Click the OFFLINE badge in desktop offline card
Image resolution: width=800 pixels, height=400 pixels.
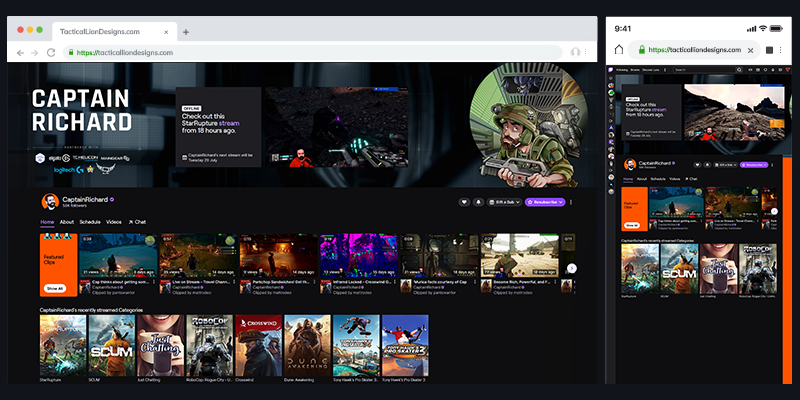(x=192, y=109)
